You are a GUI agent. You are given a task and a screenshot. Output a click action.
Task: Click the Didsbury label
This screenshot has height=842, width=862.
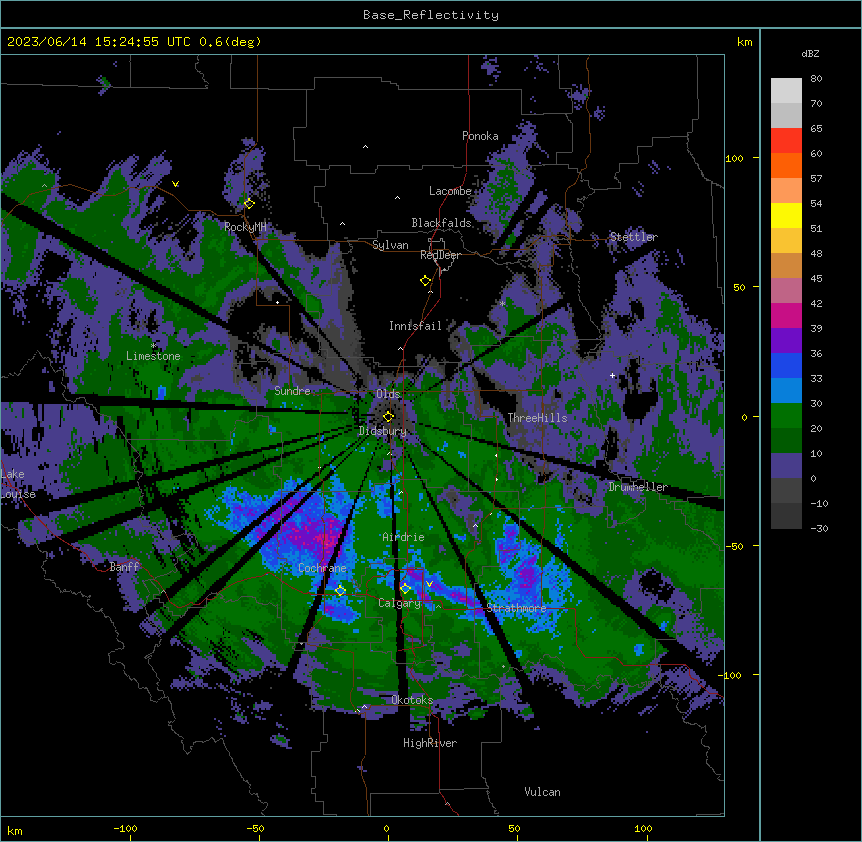(x=383, y=431)
